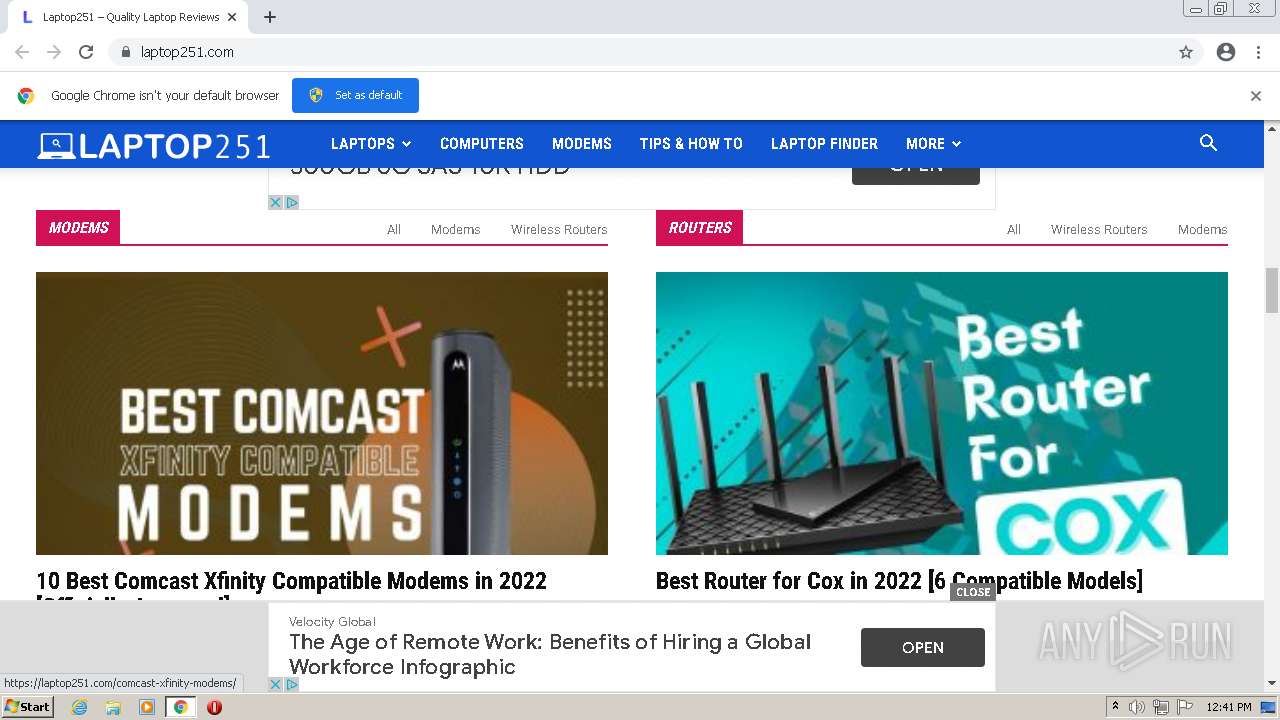Bookmark this page with the star icon

click(x=1186, y=52)
